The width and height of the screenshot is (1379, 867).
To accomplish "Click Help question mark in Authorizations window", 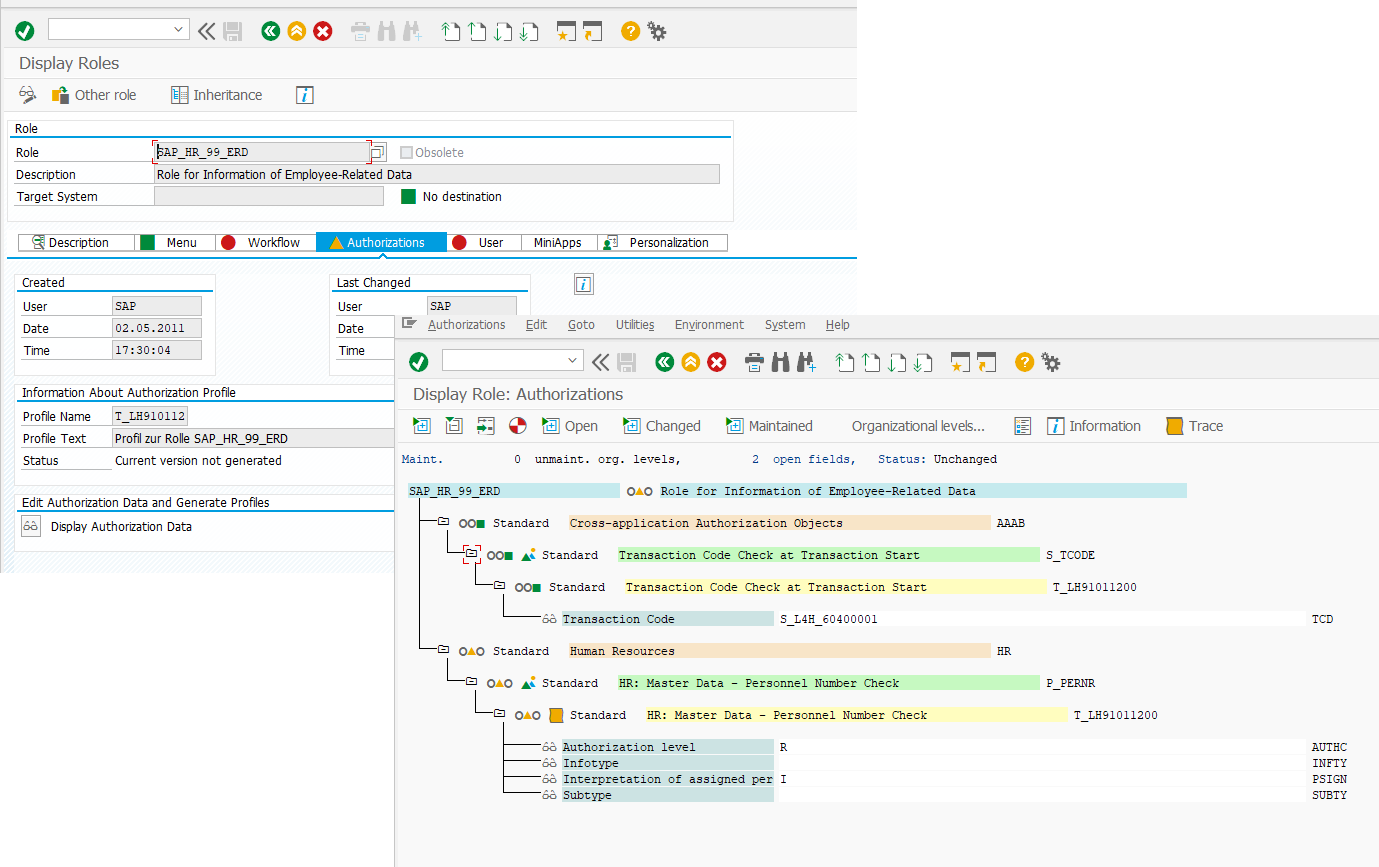I will [1024, 362].
